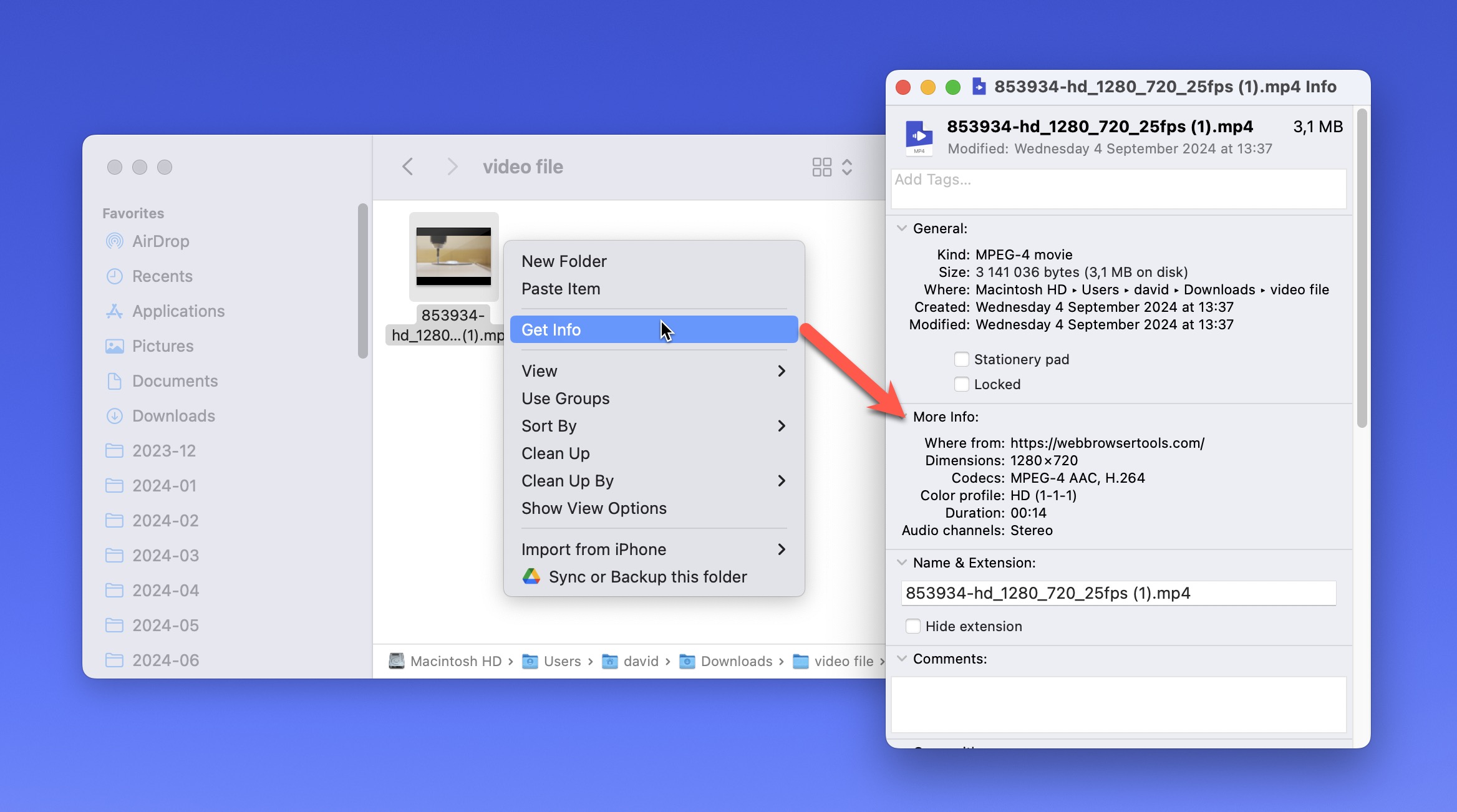The width and height of the screenshot is (1457, 812).
Task: Toggle the Stationery pad checkbox
Action: pyautogui.click(x=961, y=358)
